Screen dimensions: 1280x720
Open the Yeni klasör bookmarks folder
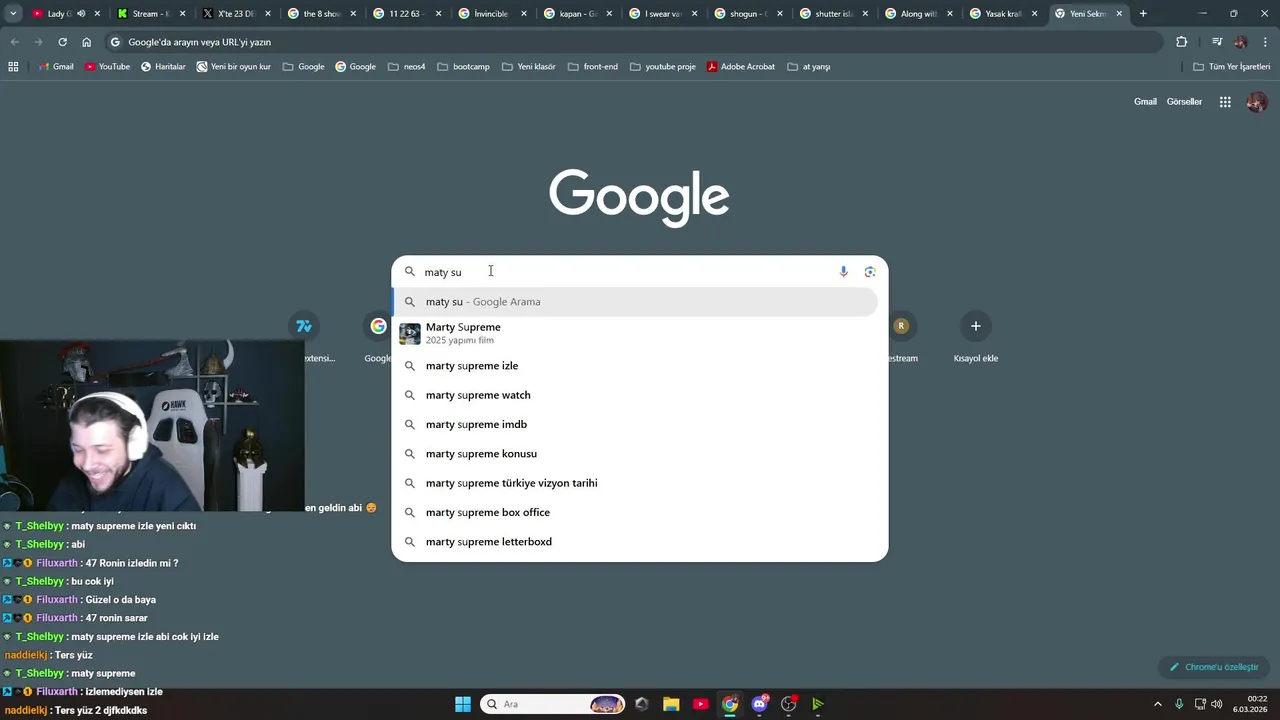point(528,67)
